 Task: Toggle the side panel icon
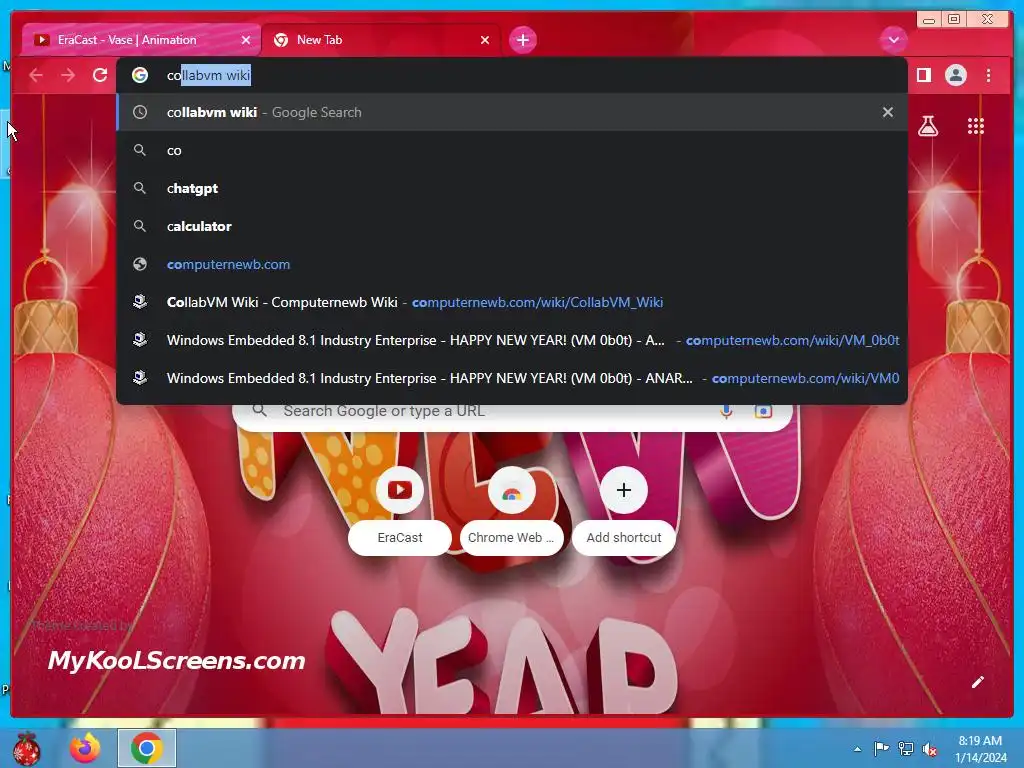pyautogui.click(x=923, y=75)
